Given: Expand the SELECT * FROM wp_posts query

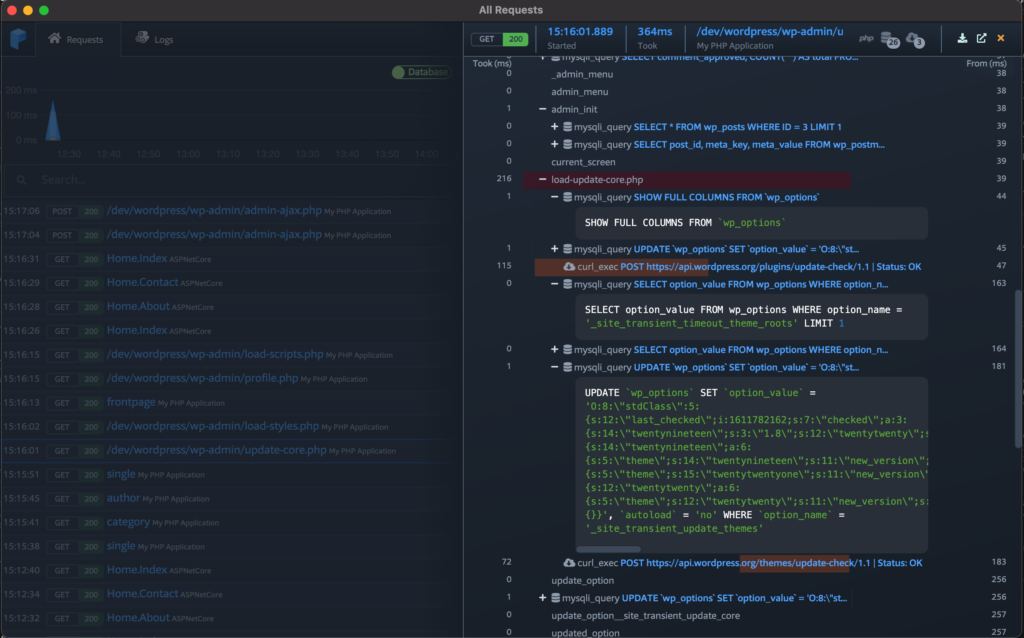Looking at the screenshot, I should click(555, 126).
